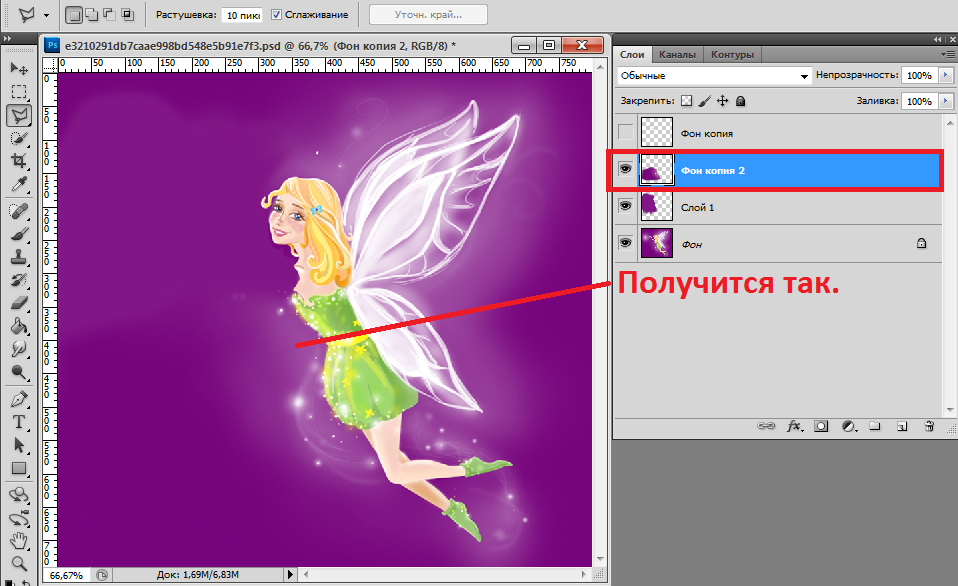958x586 pixels.
Task: Click the Add layer mask icon
Action: tap(821, 426)
